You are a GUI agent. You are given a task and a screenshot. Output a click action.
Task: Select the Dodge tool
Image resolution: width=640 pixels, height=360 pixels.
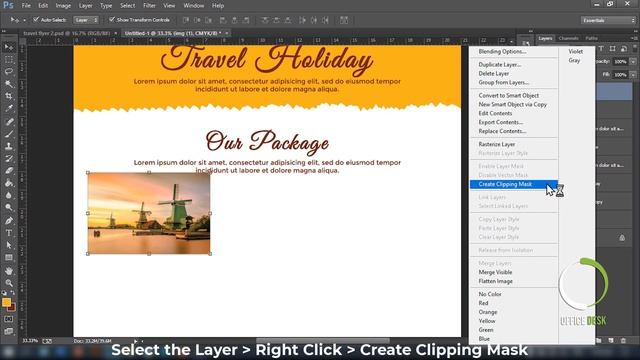click(9, 207)
